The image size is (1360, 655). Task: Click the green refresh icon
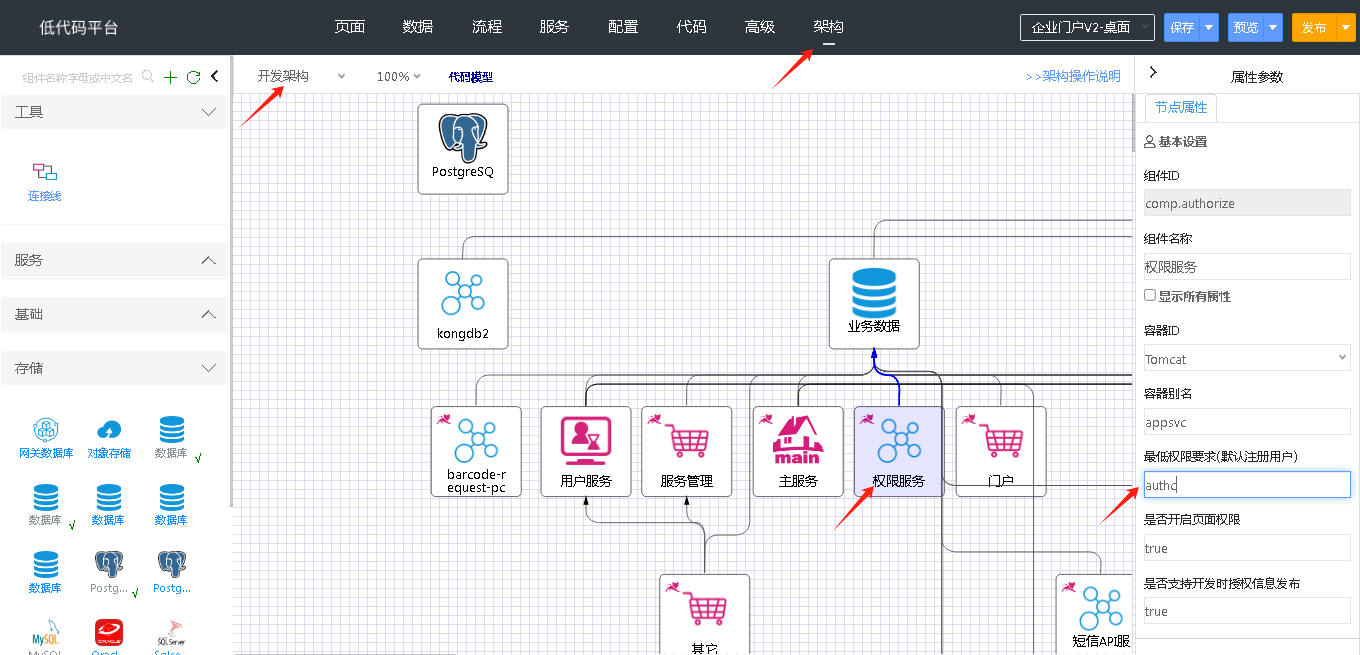pyautogui.click(x=193, y=77)
